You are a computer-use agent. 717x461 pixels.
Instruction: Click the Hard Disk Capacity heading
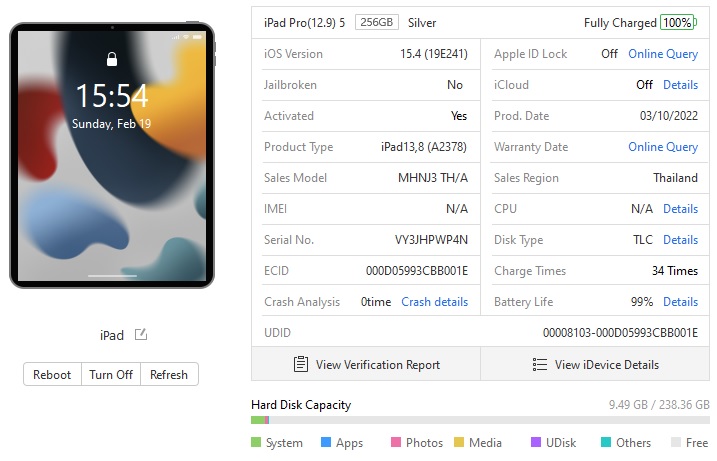pos(301,405)
